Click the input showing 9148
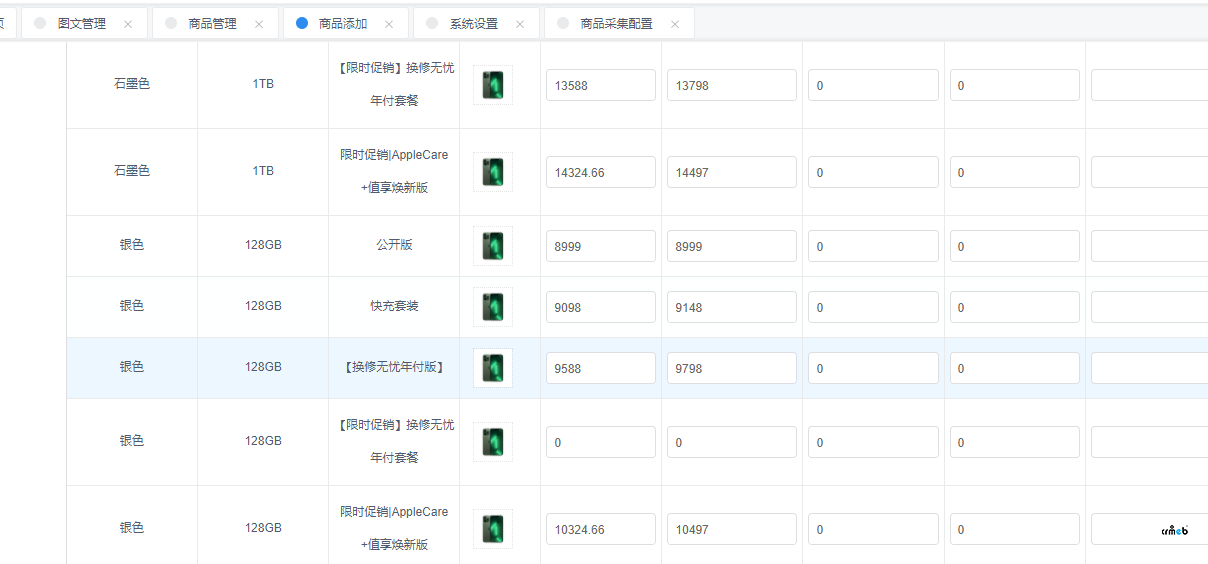 tap(732, 307)
